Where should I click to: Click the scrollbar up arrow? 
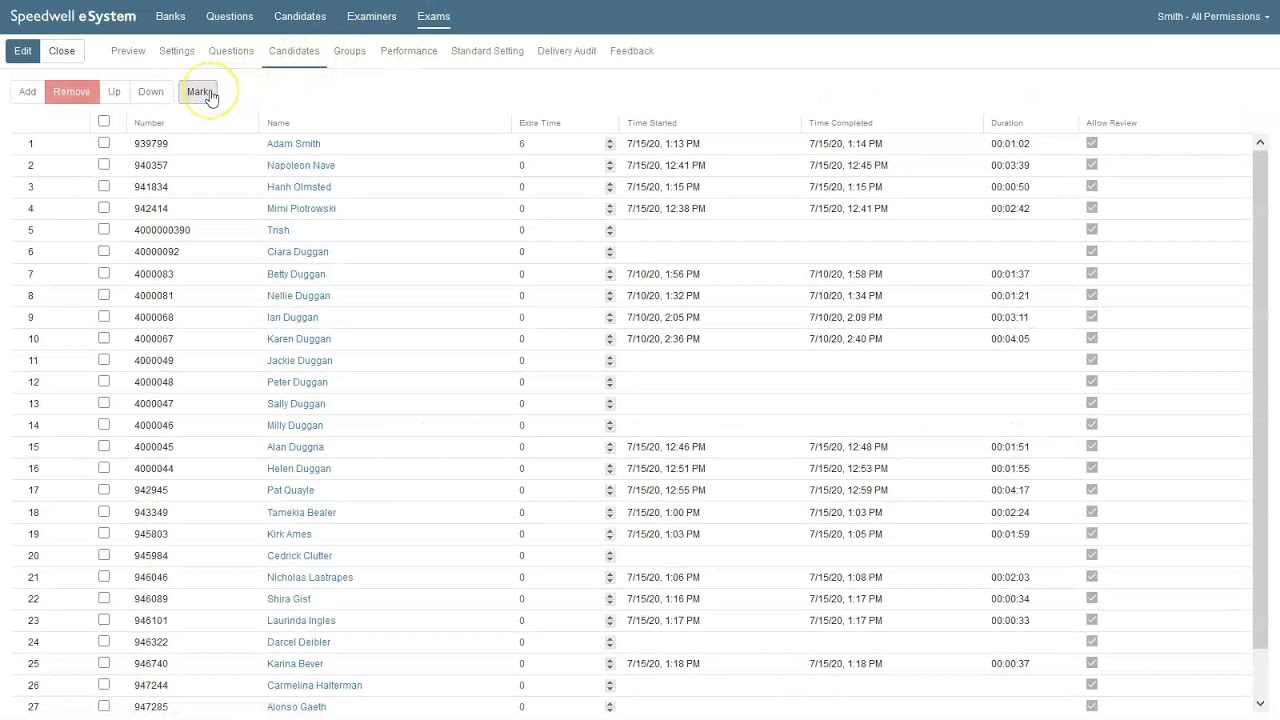(x=1260, y=143)
